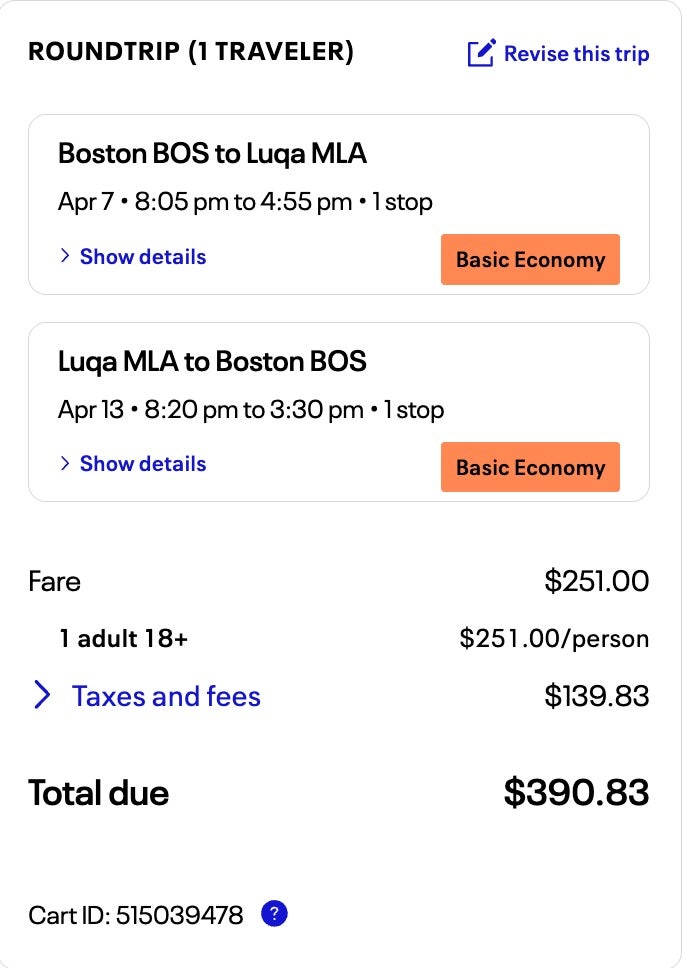Click the blue question mark help icon

click(274, 913)
